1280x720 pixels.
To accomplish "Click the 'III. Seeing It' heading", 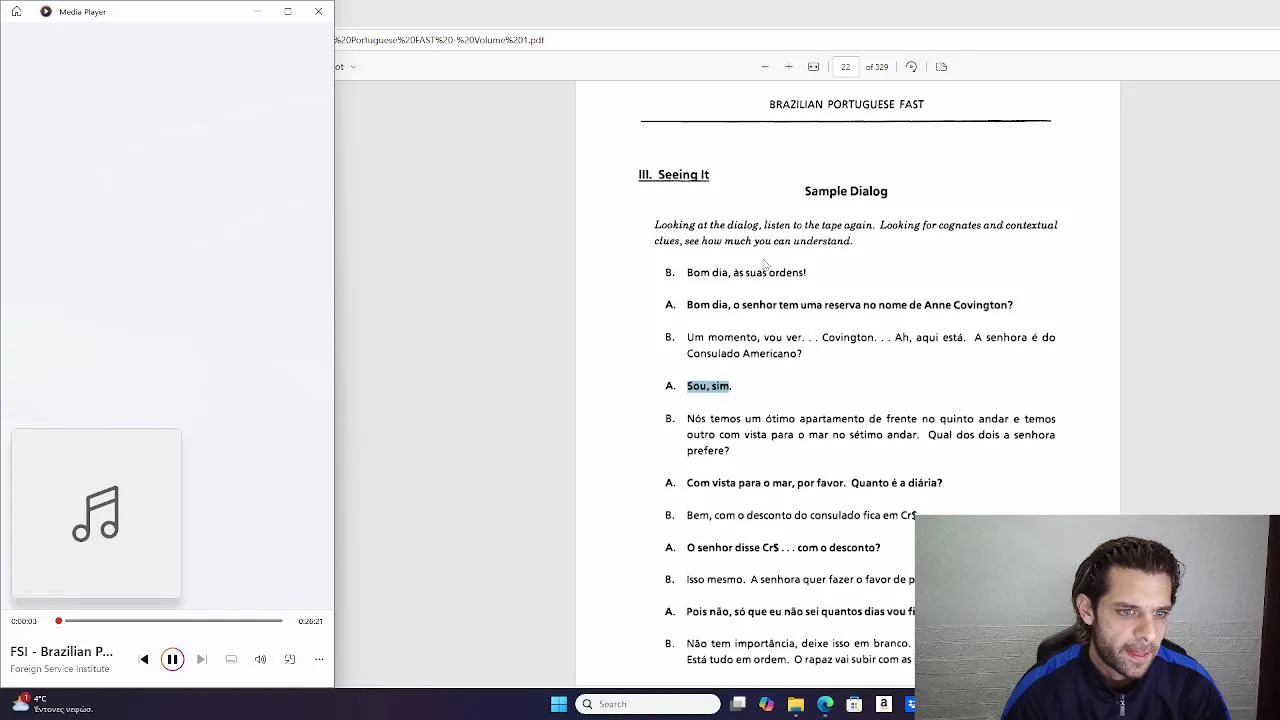I will coord(674,175).
